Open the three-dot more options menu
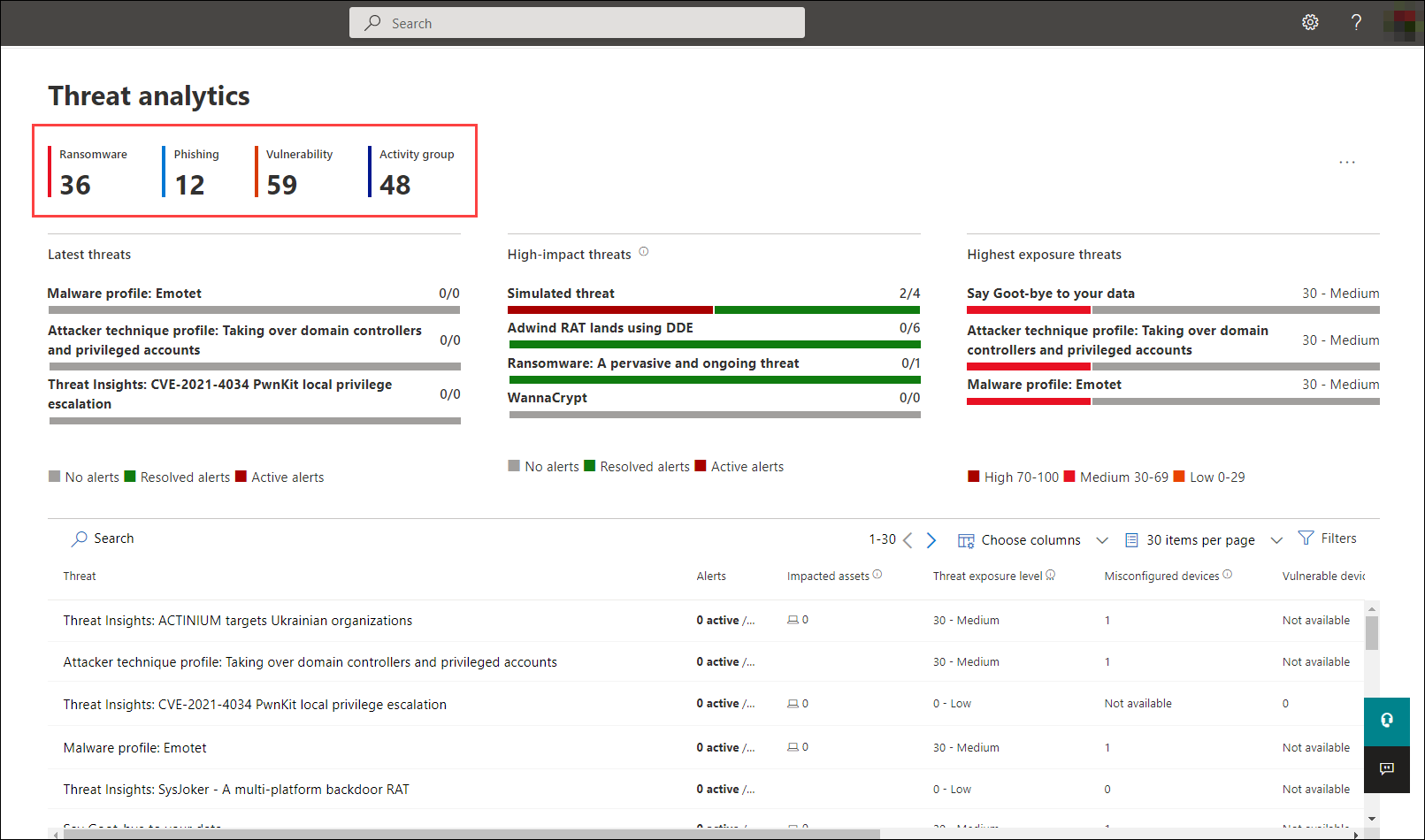 tap(1347, 163)
